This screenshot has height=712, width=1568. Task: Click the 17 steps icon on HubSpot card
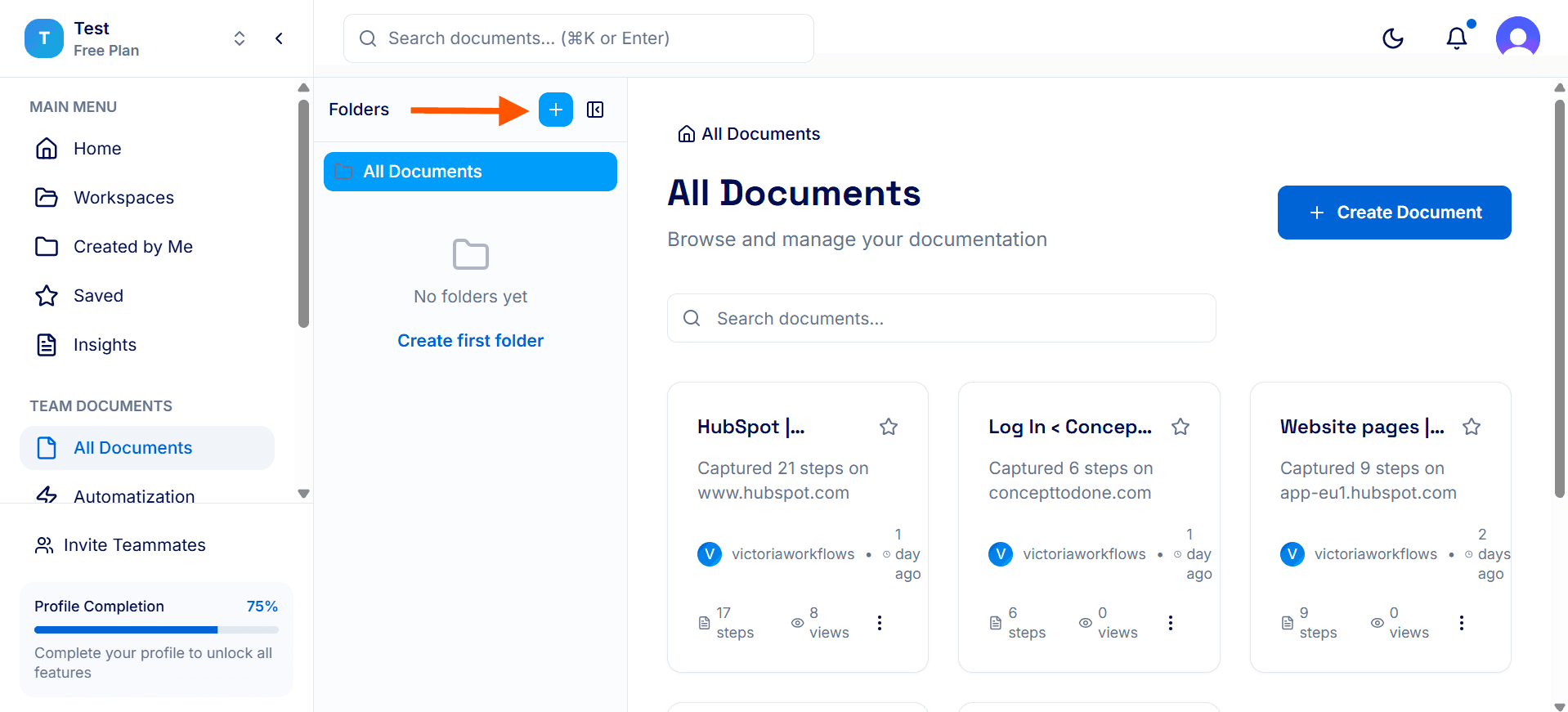tap(705, 623)
